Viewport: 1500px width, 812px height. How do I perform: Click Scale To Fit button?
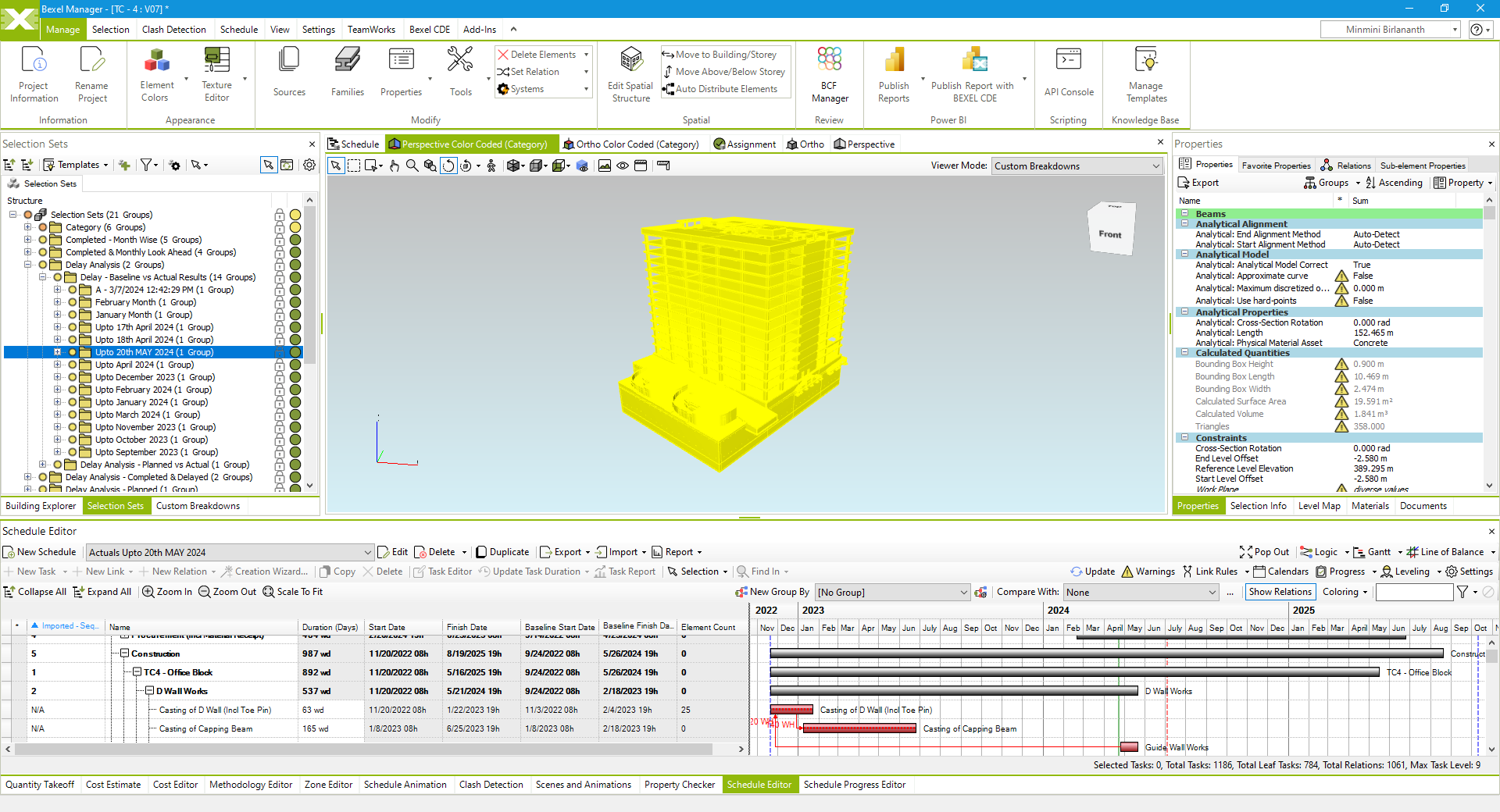[293, 592]
